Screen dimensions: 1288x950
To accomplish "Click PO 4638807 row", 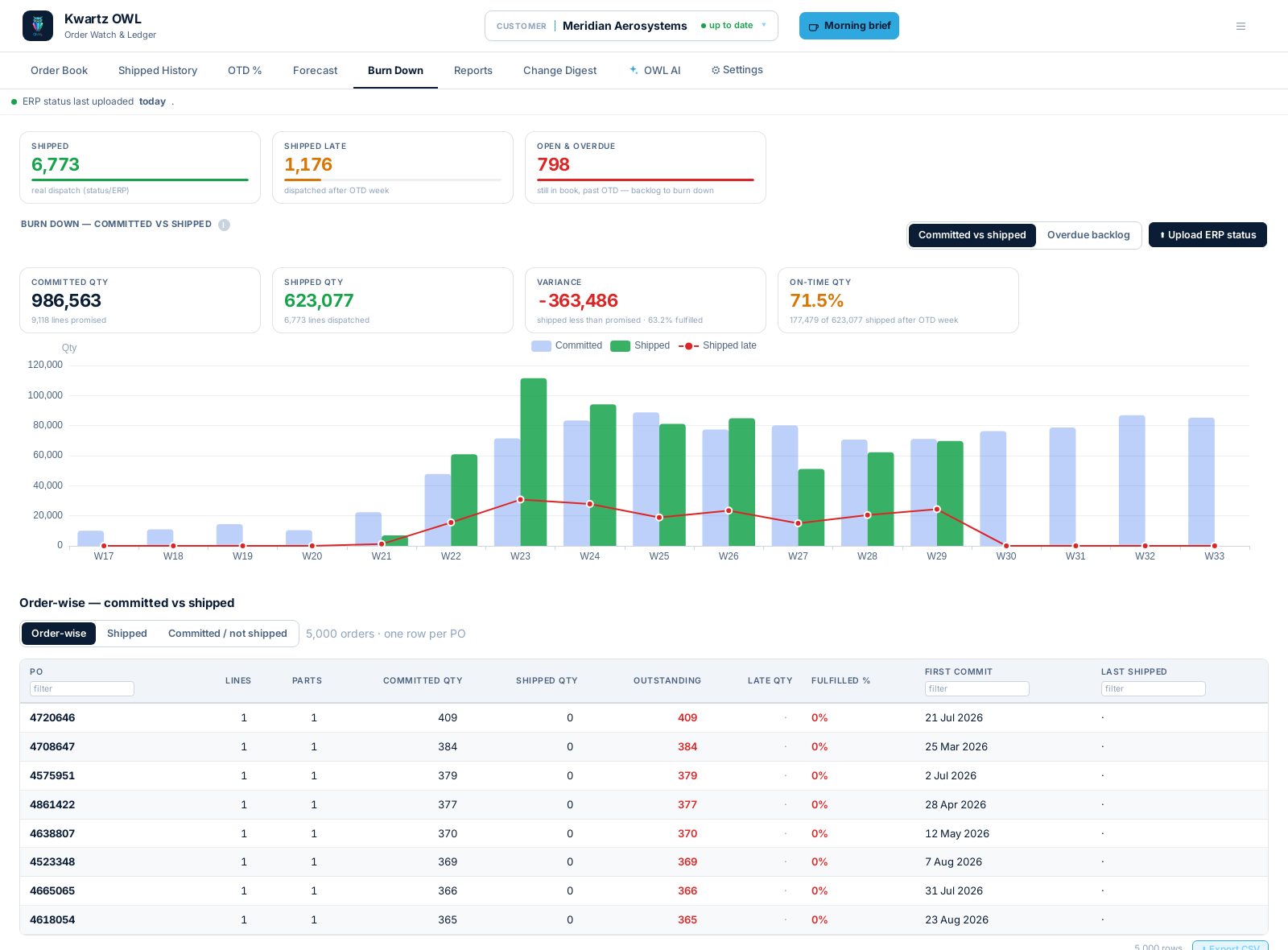I will 644,834.
